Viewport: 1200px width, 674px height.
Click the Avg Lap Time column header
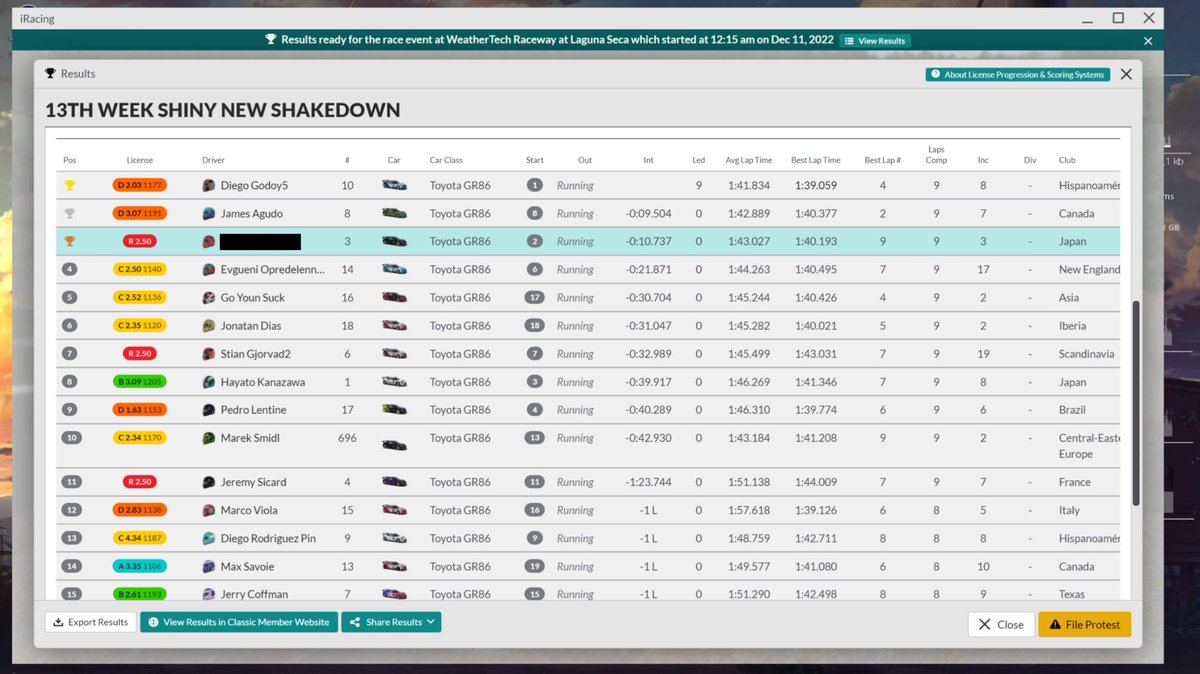pos(749,160)
